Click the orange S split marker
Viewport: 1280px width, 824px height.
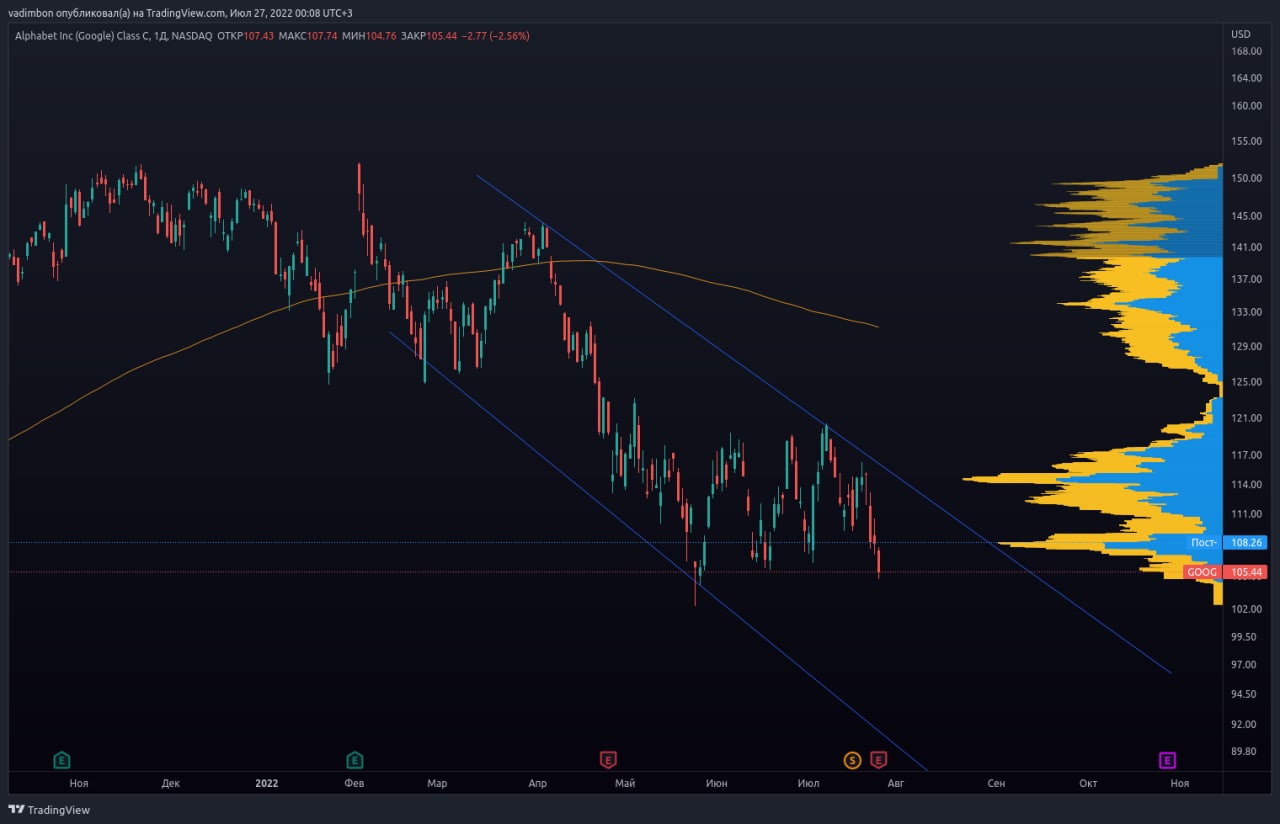click(852, 760)
